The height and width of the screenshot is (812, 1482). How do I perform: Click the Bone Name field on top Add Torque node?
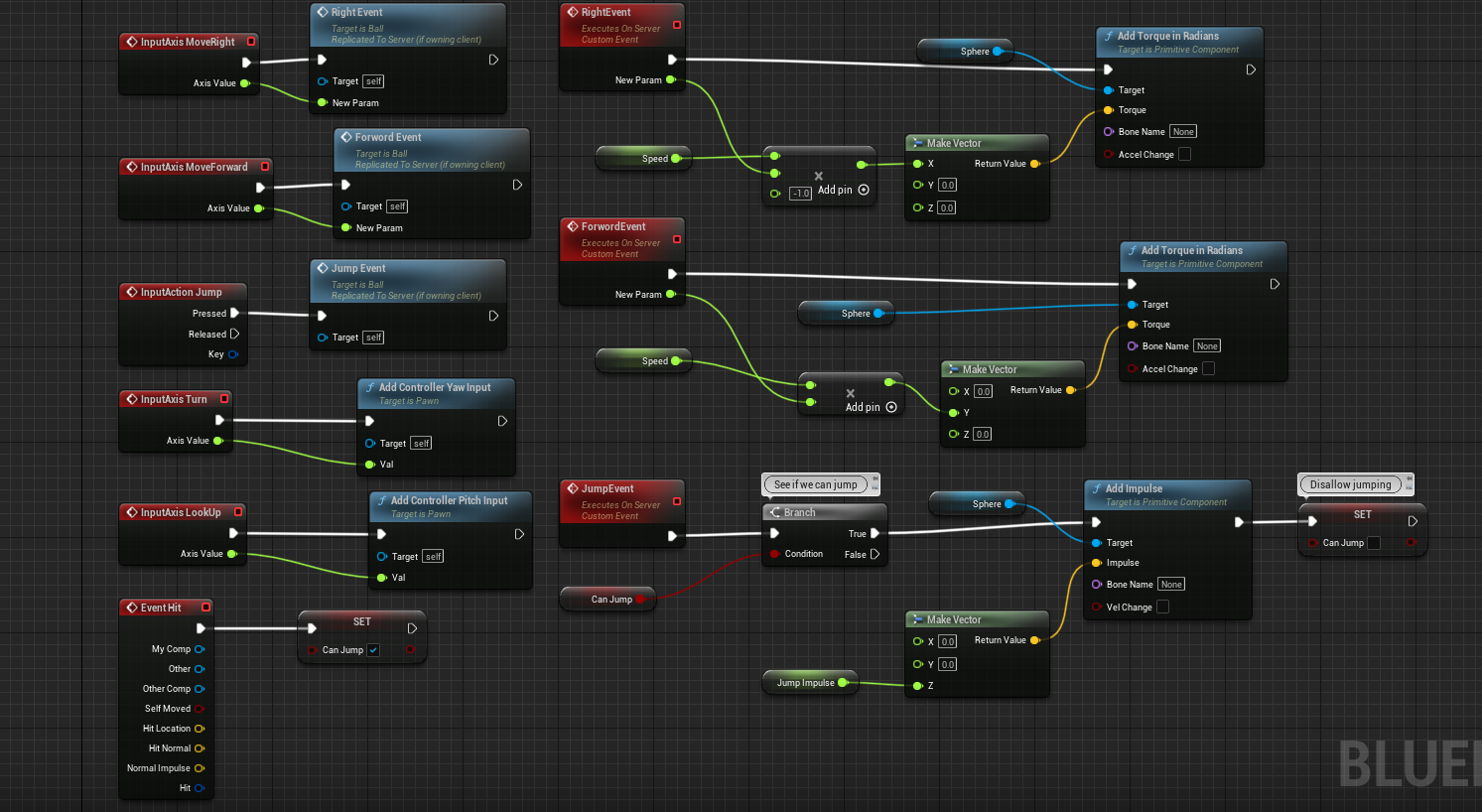[x=1183, y=131]
